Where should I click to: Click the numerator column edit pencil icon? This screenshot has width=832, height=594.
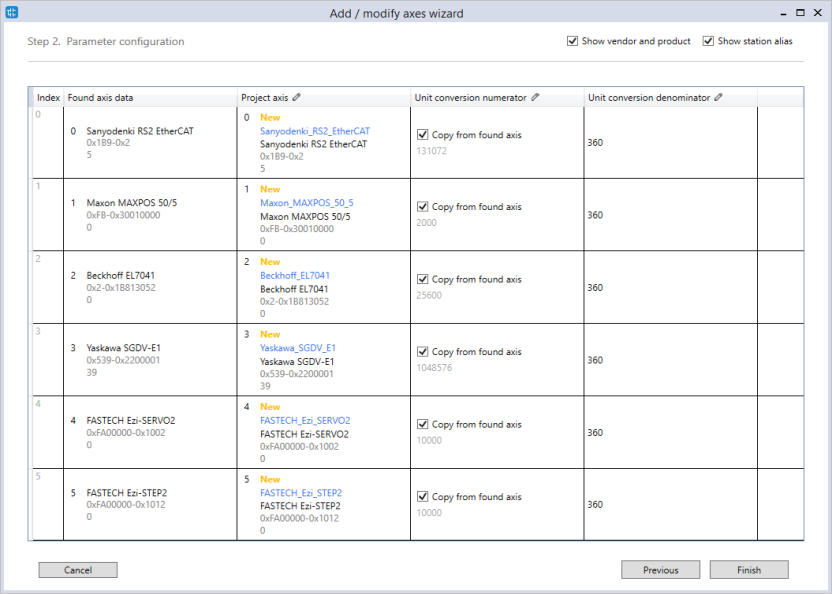tap(535, 97)
